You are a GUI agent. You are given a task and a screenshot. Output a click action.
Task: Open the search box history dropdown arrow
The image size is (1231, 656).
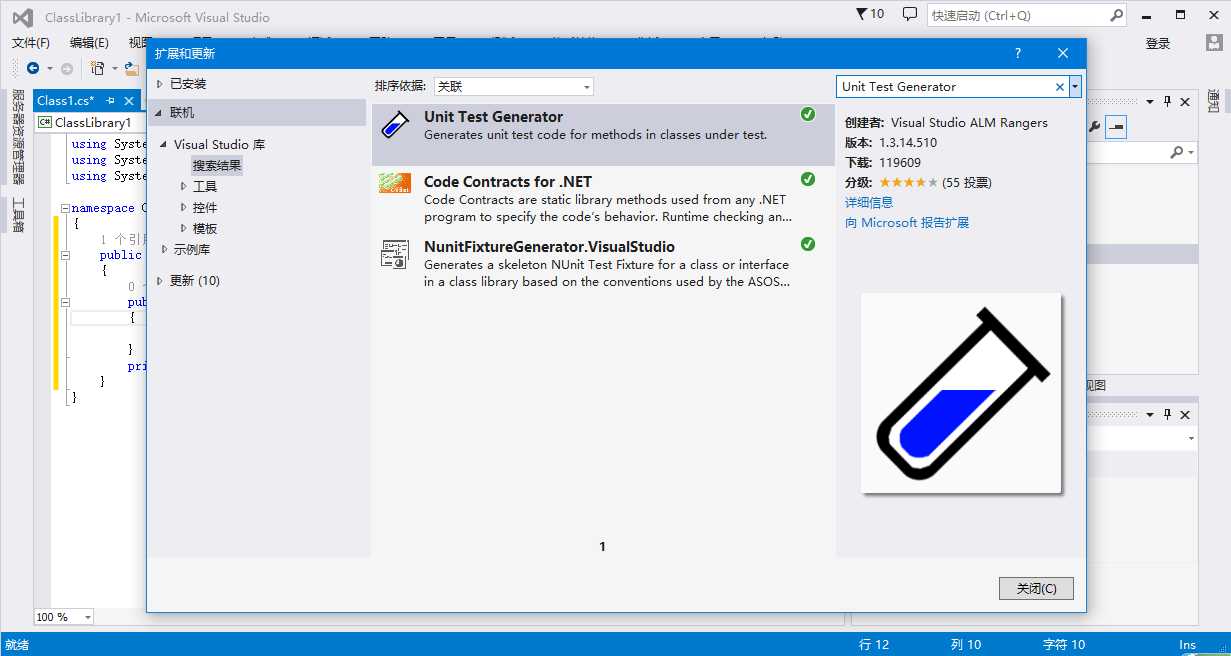coord(1075,87)
